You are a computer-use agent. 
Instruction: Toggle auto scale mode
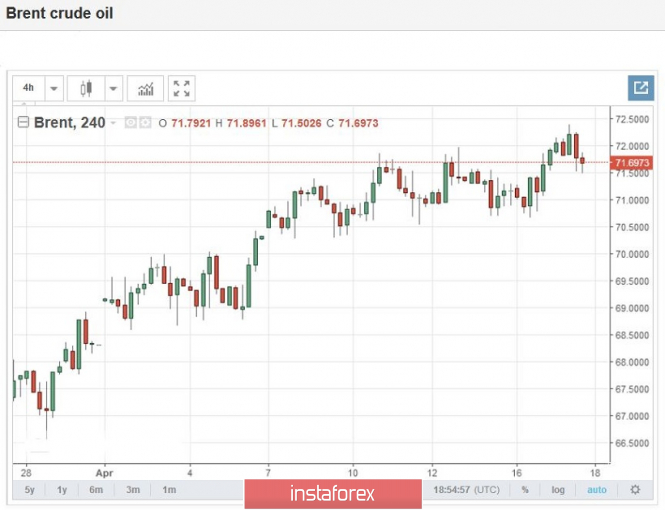pos(597,490)
